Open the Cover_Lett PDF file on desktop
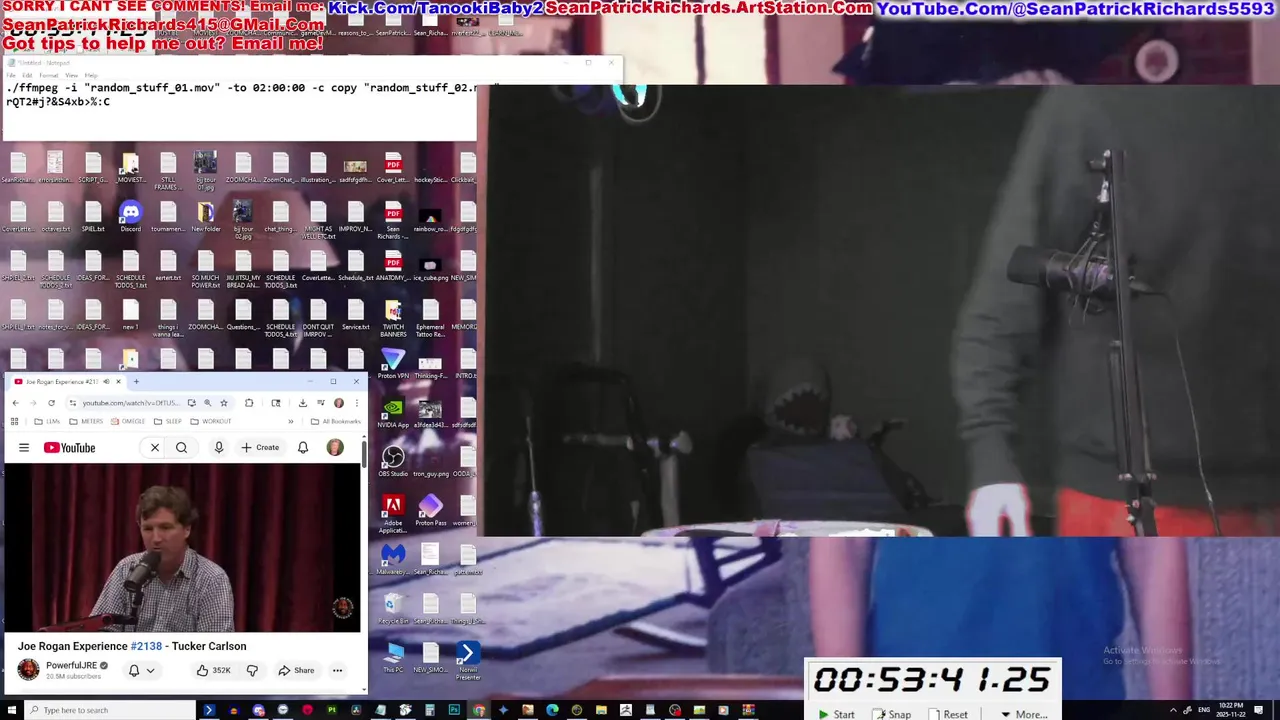 [x=393, y=167]
